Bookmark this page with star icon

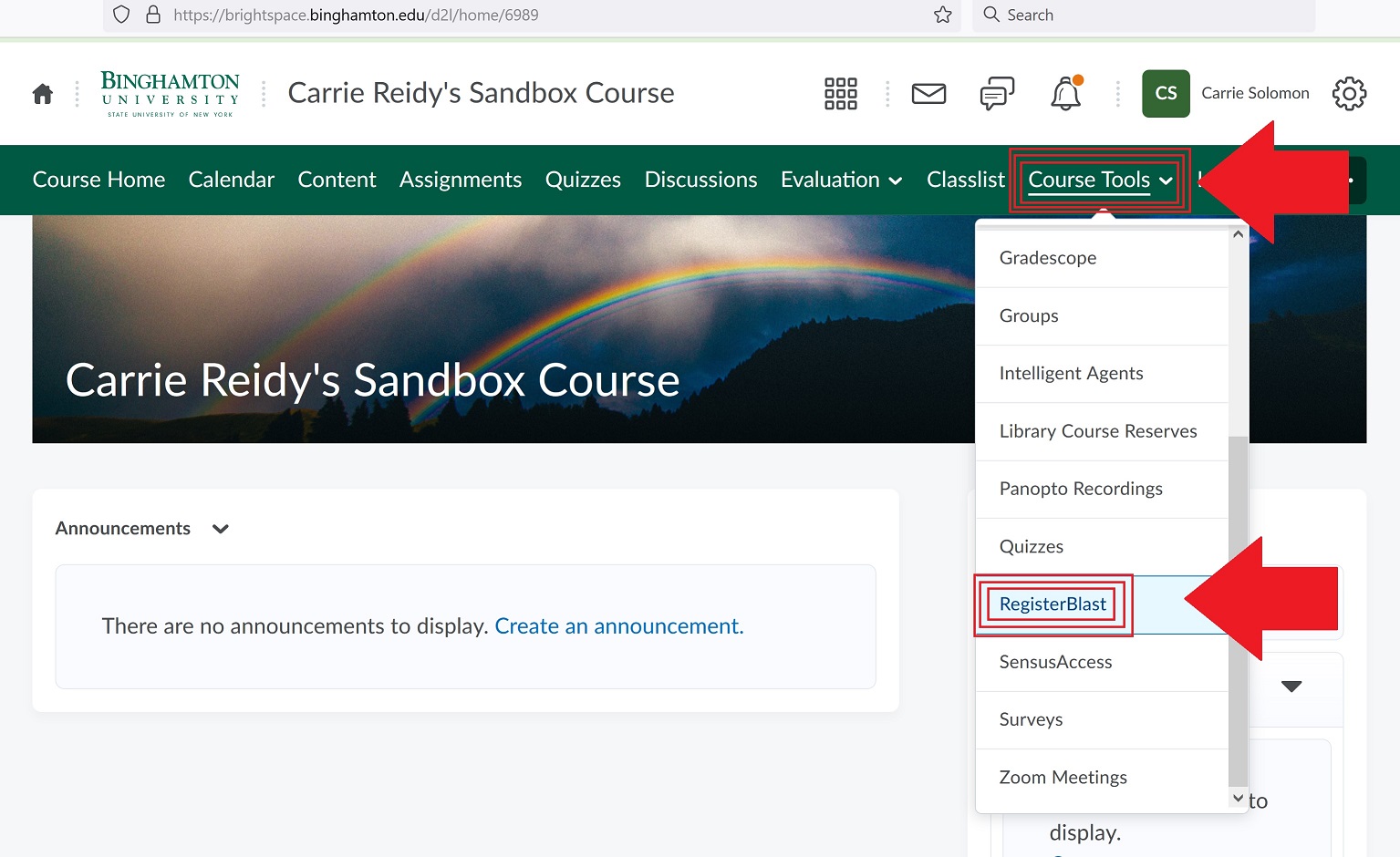pos(942,15)
